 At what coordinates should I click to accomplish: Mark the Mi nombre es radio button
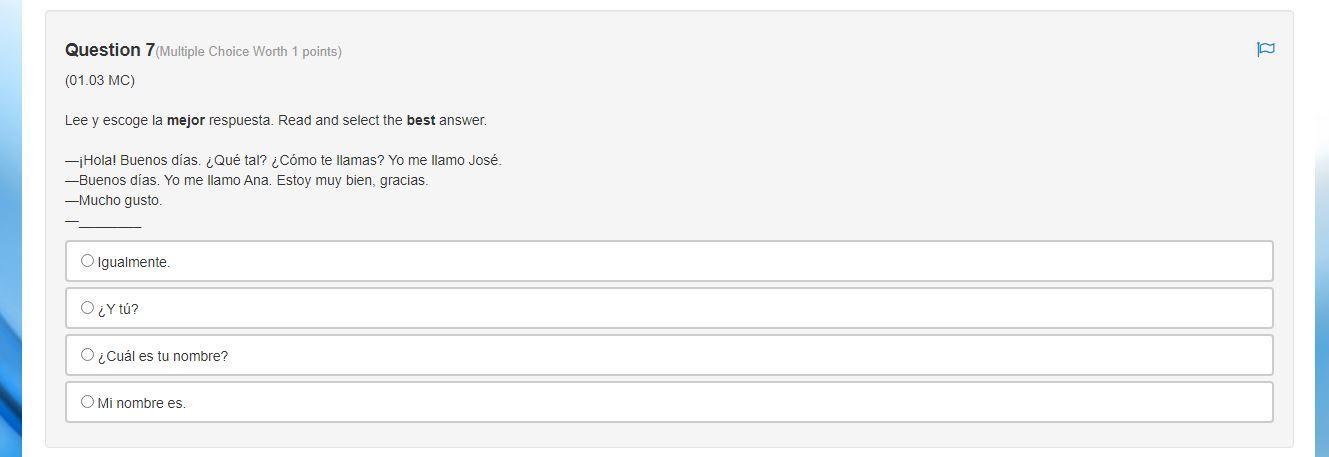pos(87,402)
